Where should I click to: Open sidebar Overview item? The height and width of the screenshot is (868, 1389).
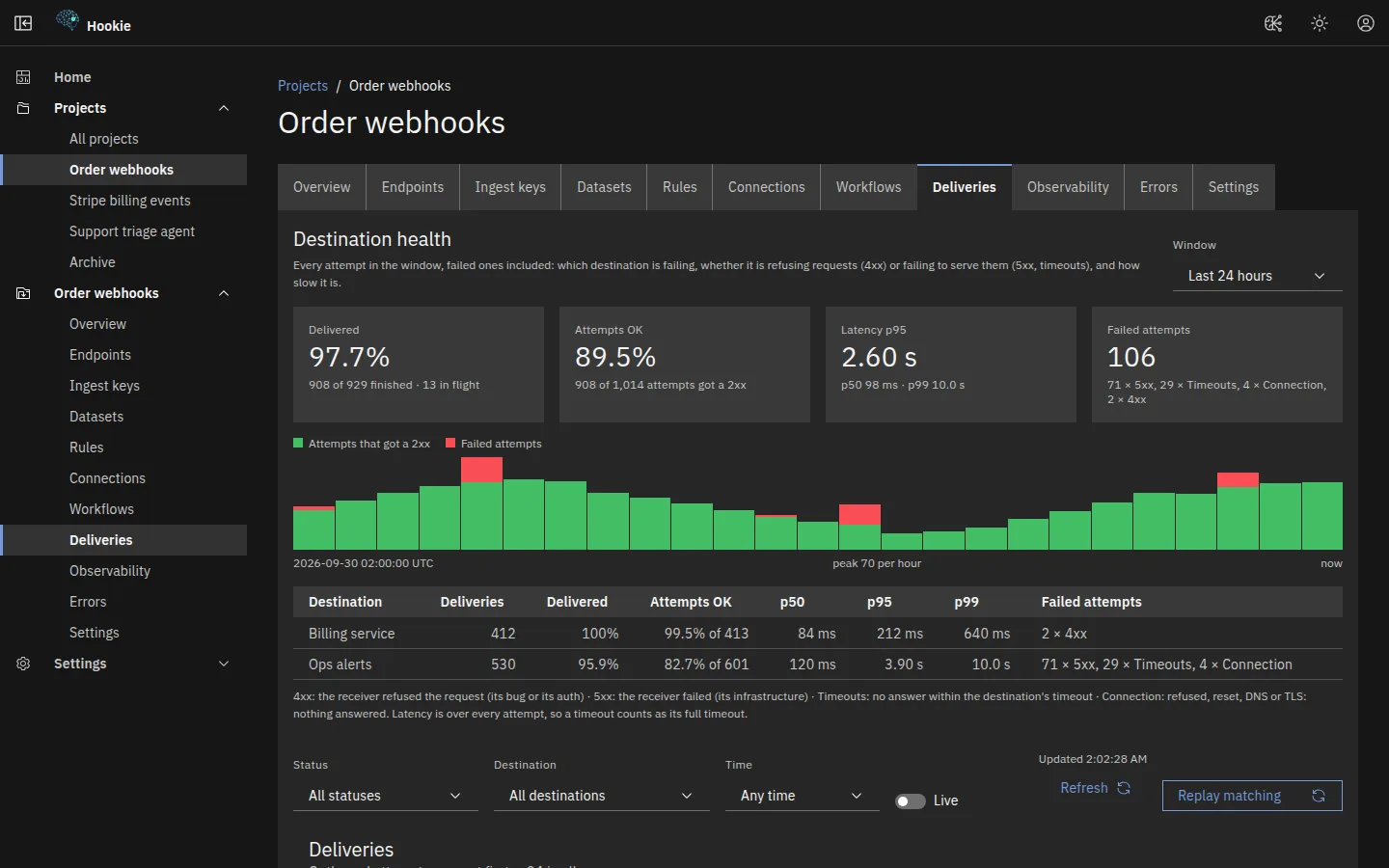pos(123,324)
